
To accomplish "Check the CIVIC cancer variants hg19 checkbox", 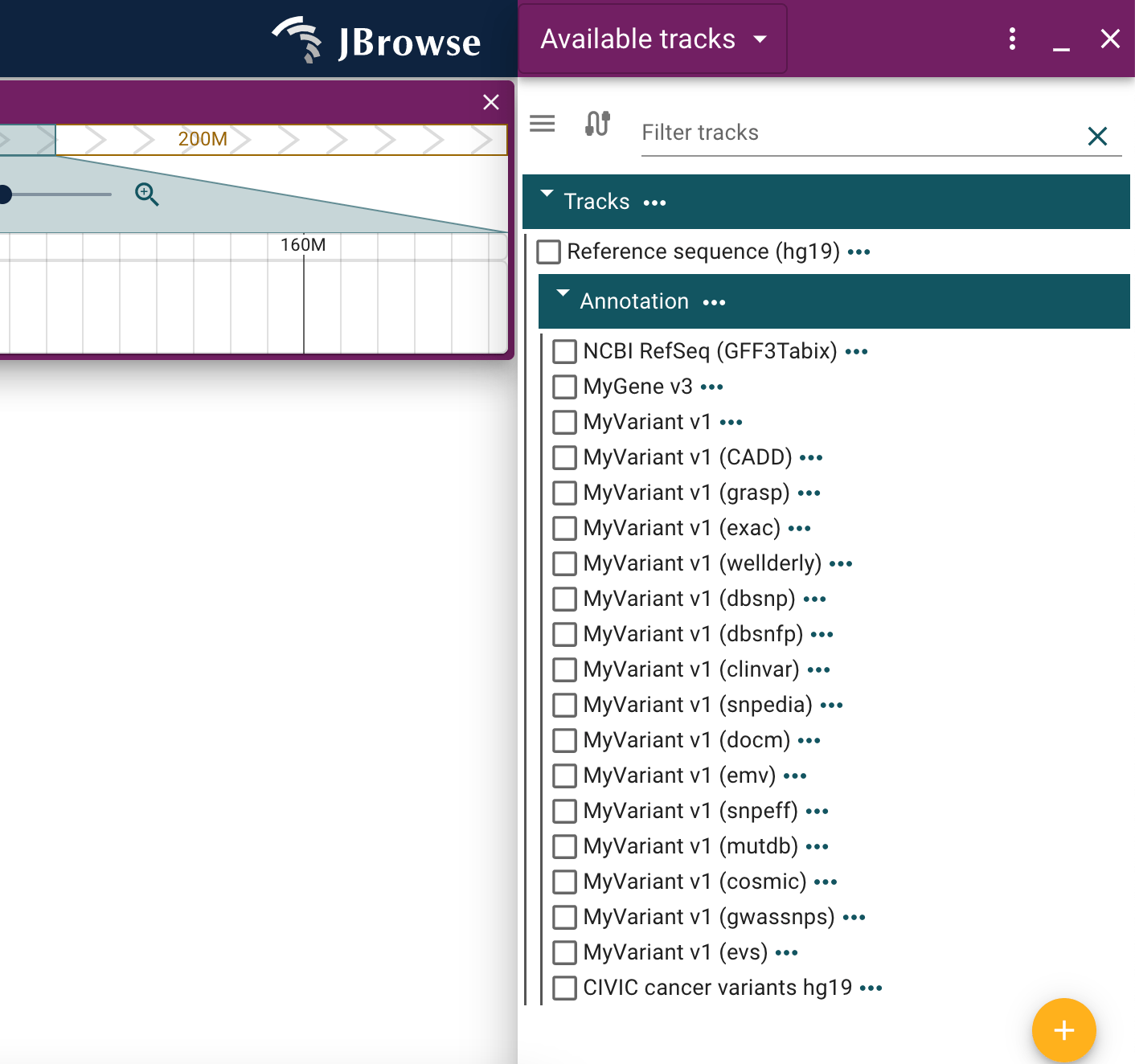I will [565, 988].
